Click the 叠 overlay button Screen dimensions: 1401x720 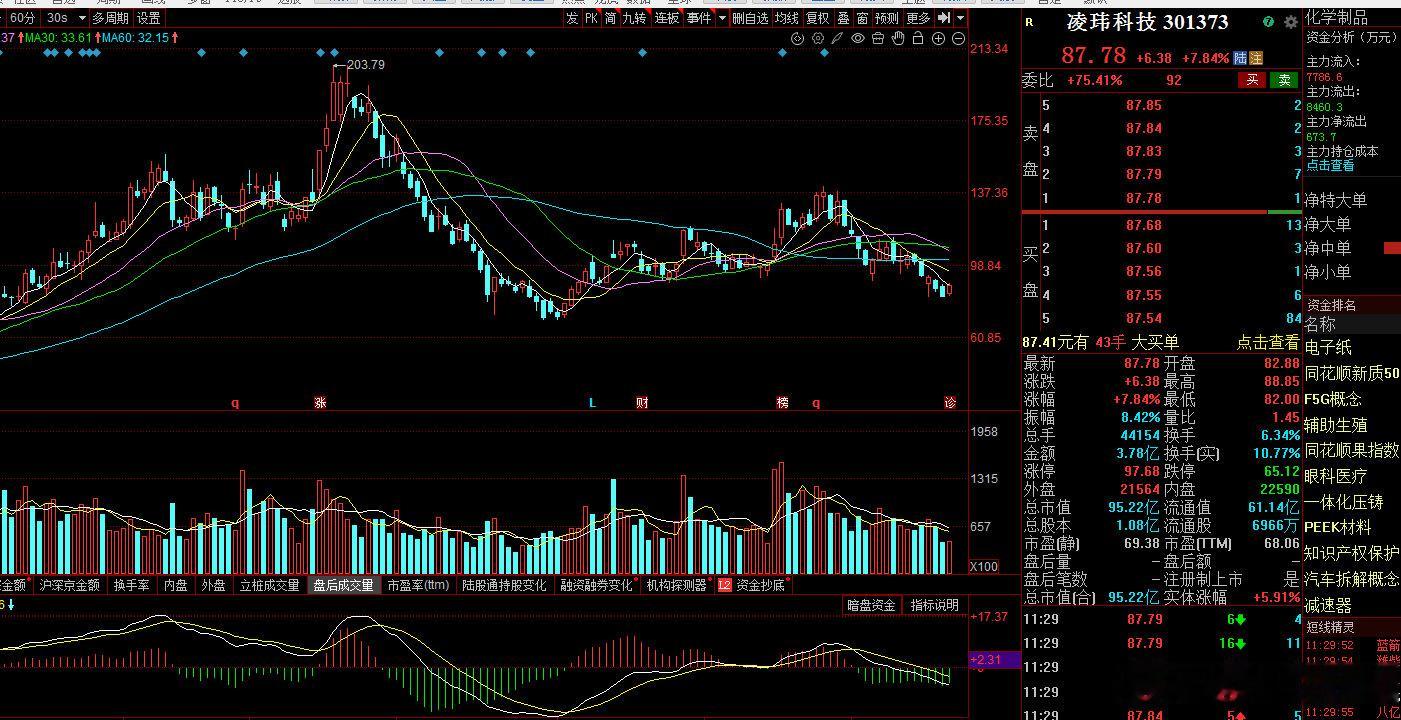click(843, 18)
